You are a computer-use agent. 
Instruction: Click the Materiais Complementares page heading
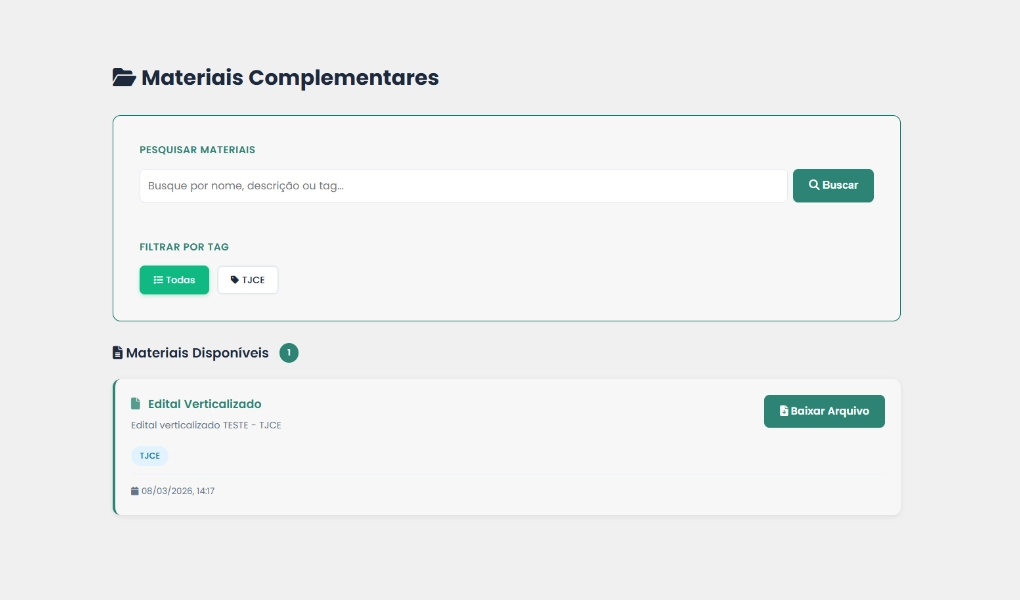290,77
